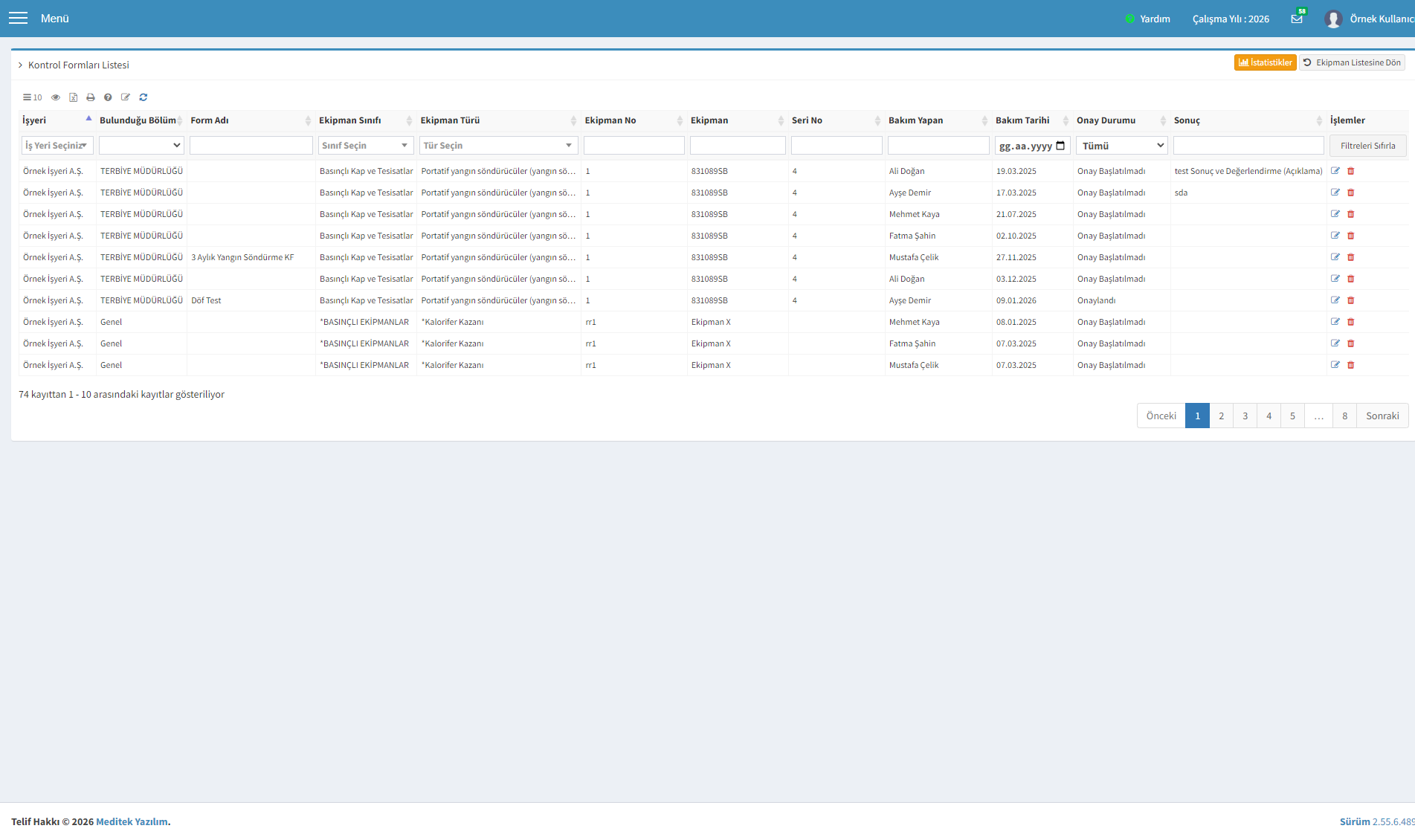
Task: Delete the record dated 02.10.2025
Action: (x=1351, y=236)
